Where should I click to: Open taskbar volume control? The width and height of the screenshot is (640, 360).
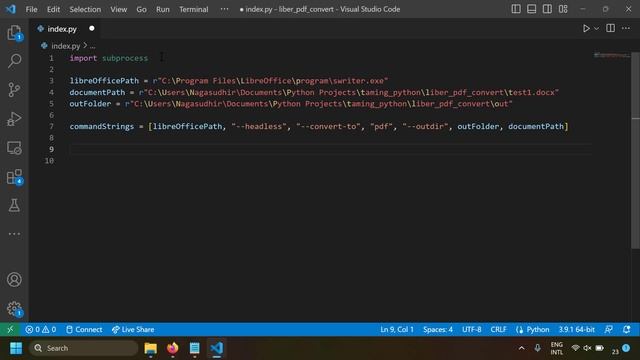click(x=587, y=348)
